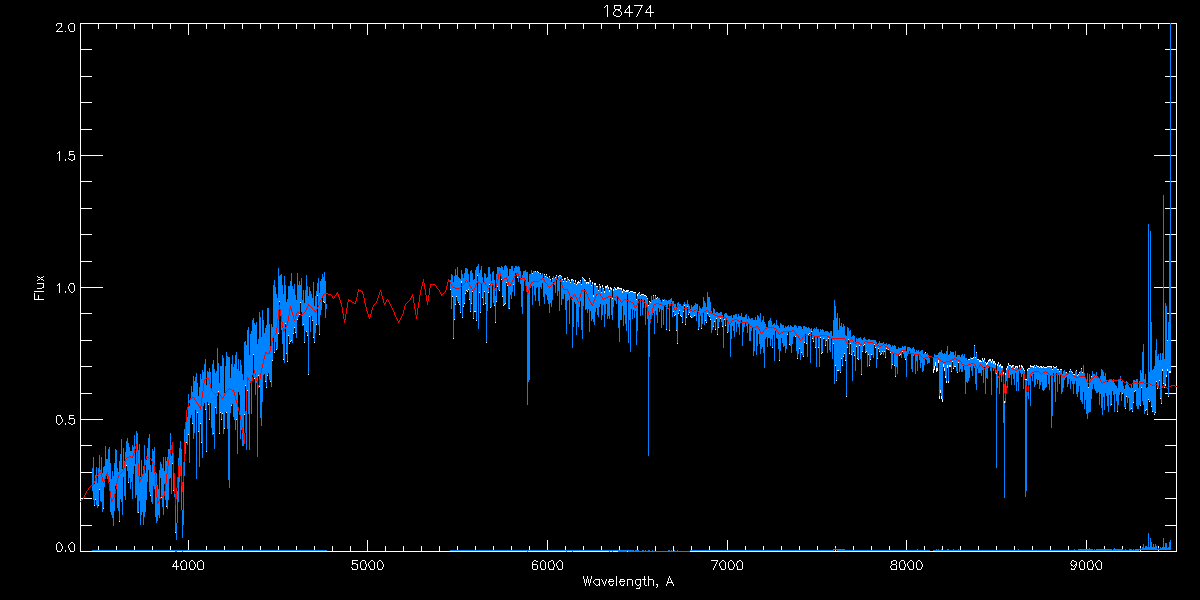Click the 9000 wavelength tick label
Viewport: 1200px width, 600px height.
(x=1086, y=563)
